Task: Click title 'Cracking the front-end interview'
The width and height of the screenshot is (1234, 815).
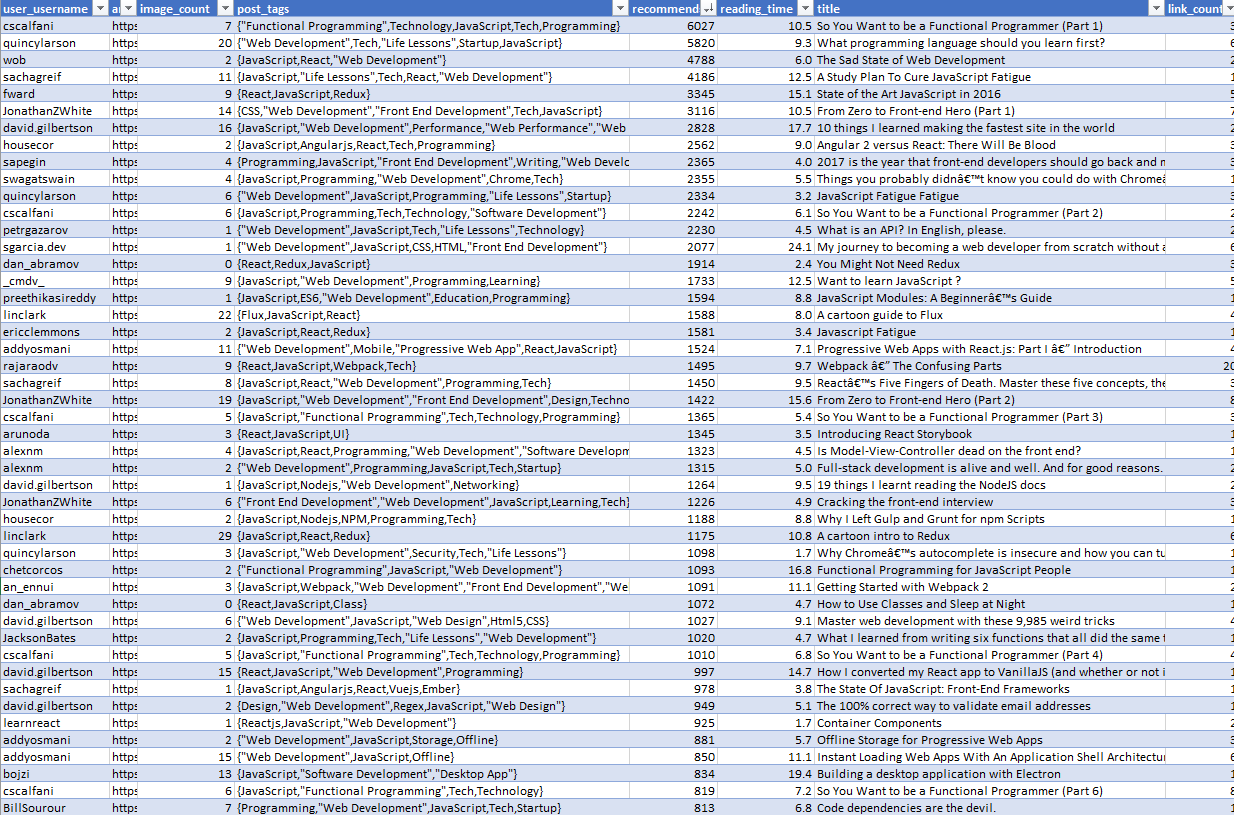Action: tap(905, 502)
